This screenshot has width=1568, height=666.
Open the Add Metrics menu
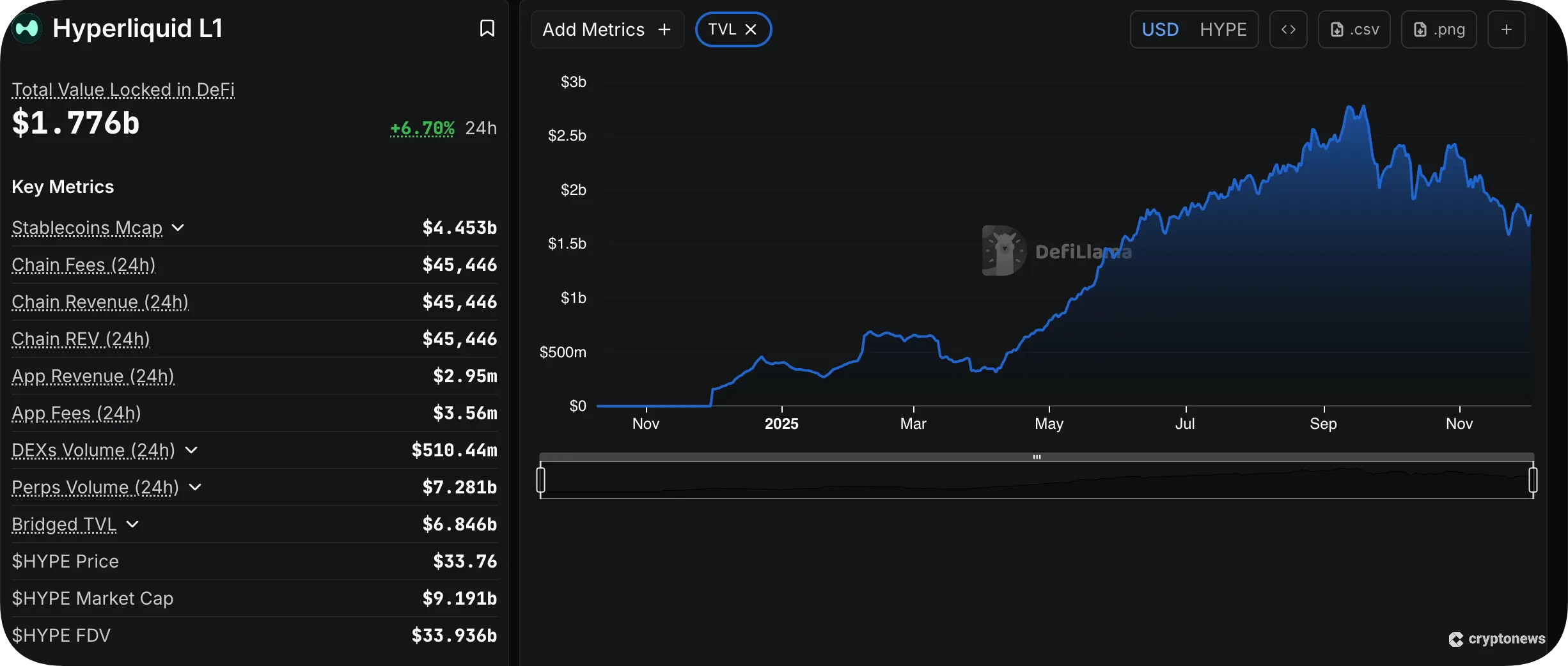pyautogui.click(x=607, y=29)
